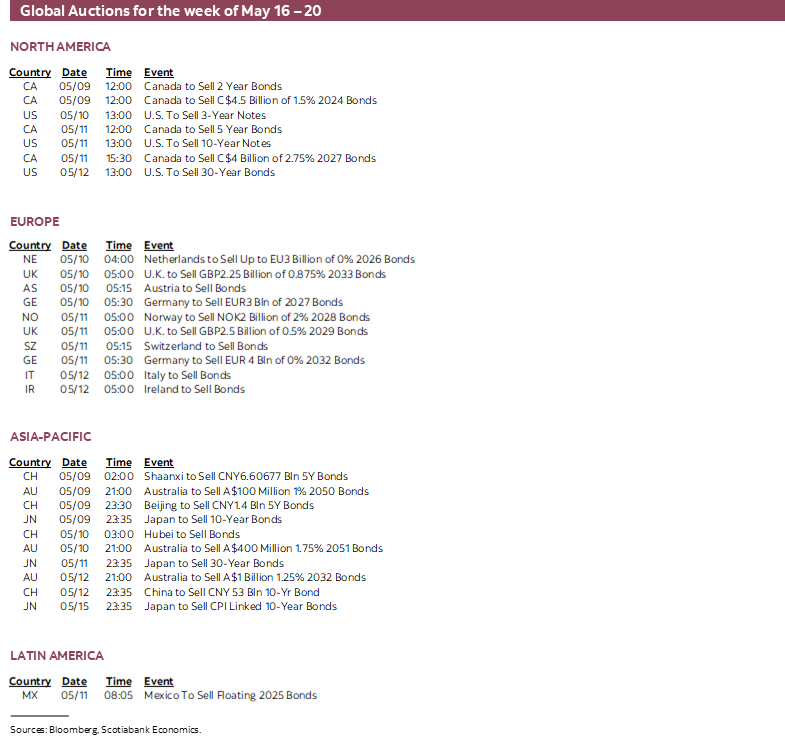Click the Global Auctions title banner

[170, 11]
